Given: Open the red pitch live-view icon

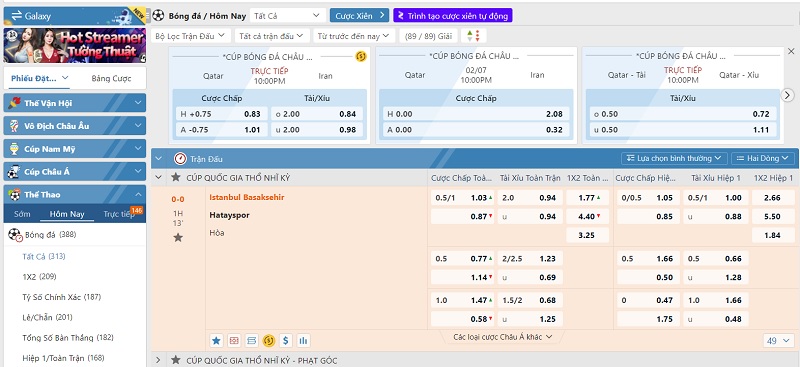Looking at the screenshot, I should coord(234,340).
